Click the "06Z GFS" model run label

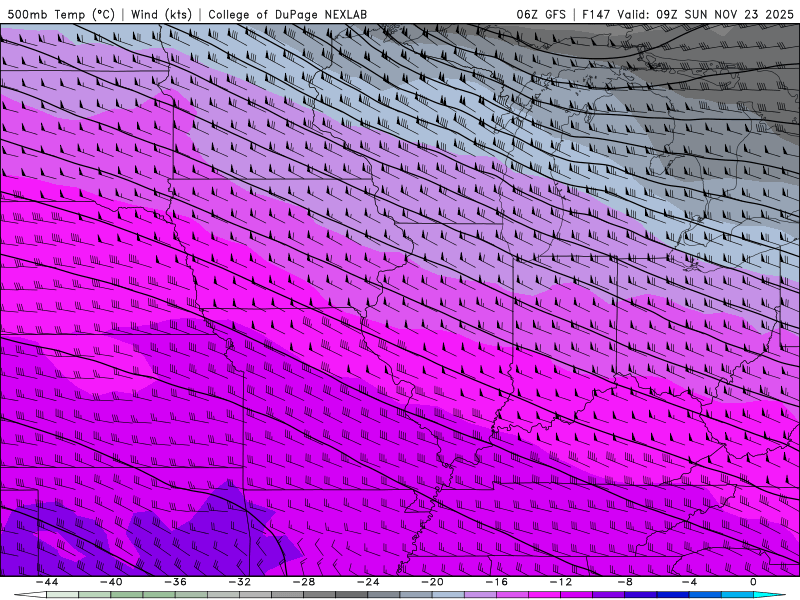[541, 15]
